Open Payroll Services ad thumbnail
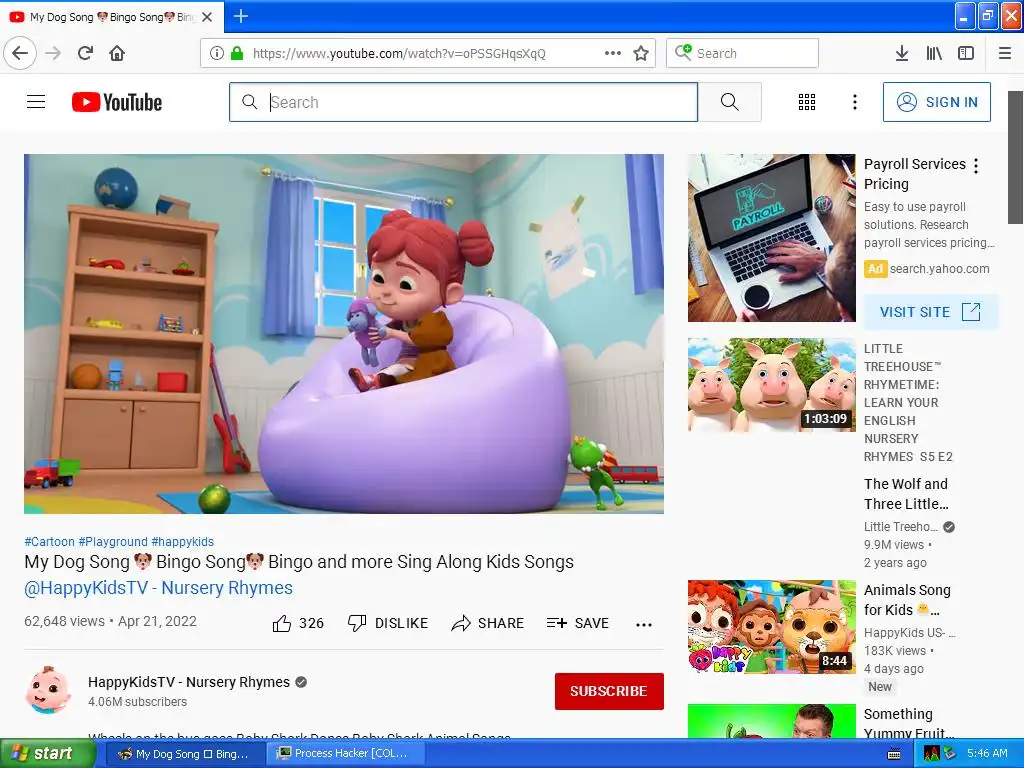 coord(771,238)
